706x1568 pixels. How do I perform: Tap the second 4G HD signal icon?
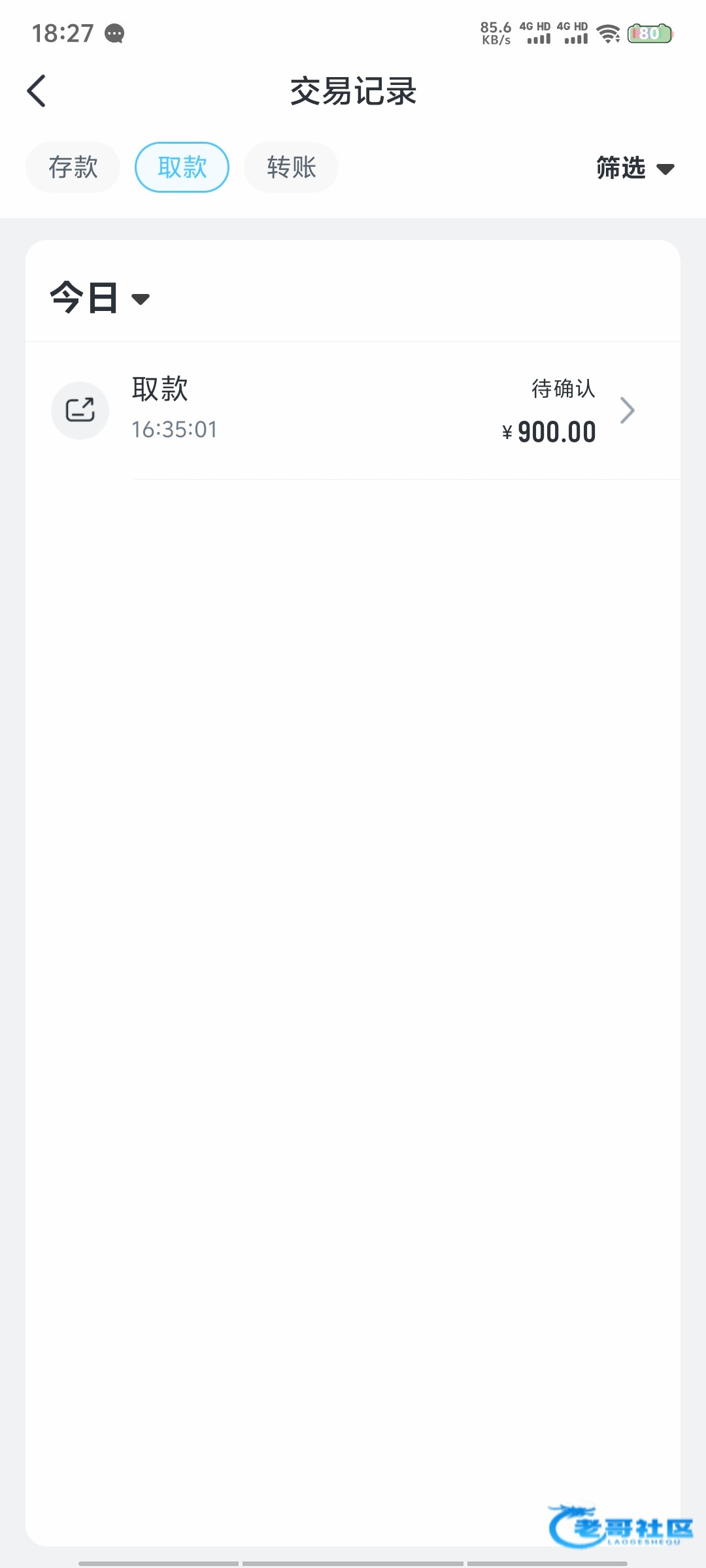pos(573,33)
